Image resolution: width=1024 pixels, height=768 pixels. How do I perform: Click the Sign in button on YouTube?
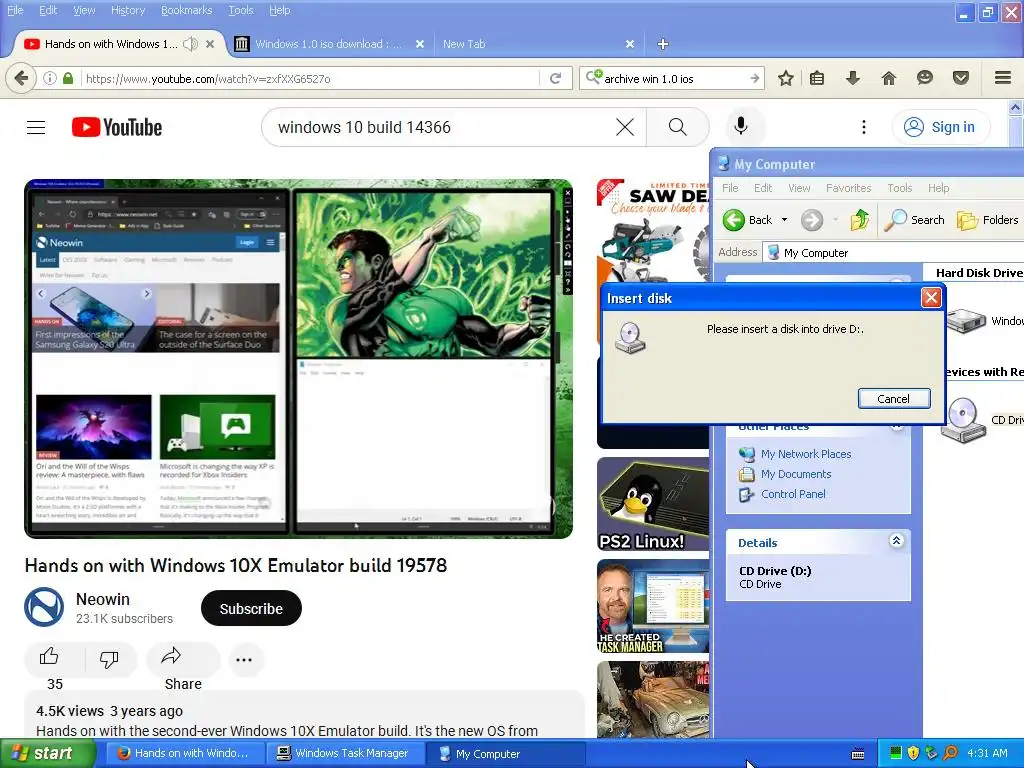click(940, 127)
